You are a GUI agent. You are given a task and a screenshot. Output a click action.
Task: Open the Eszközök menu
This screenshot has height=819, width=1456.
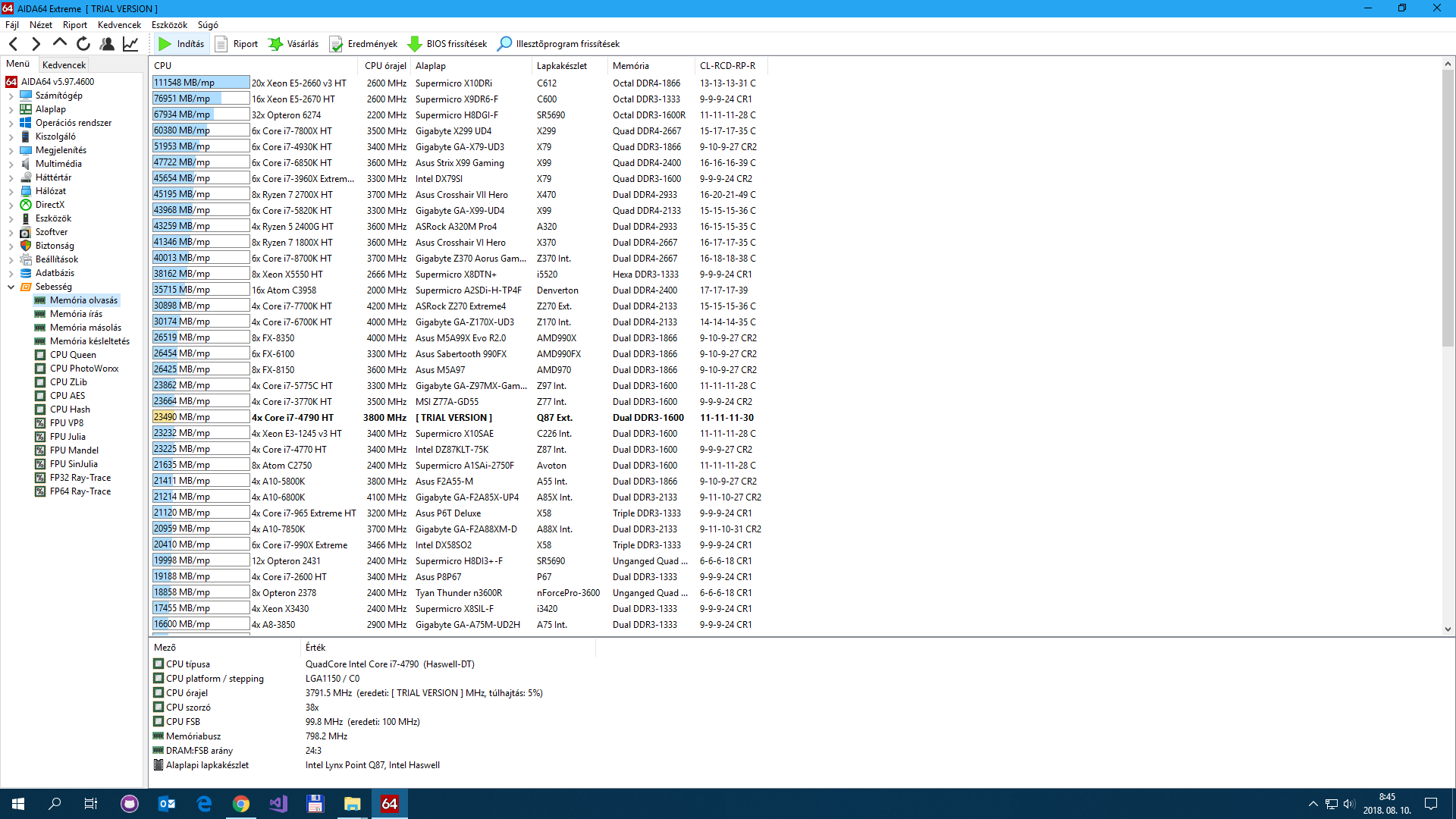pos(169,25)
